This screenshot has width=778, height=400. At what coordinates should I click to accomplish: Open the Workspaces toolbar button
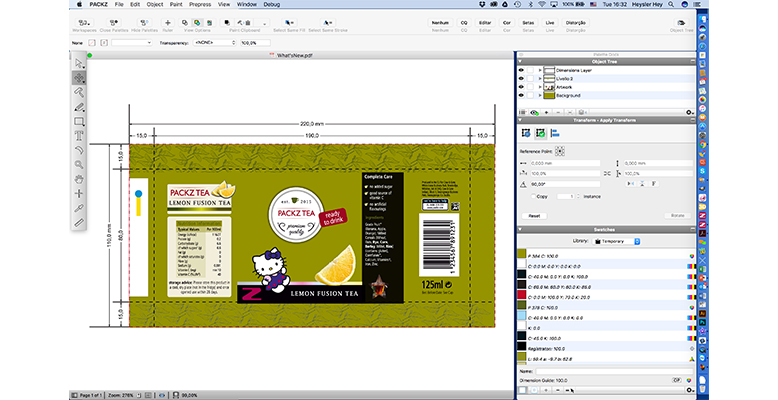(84, 23)
